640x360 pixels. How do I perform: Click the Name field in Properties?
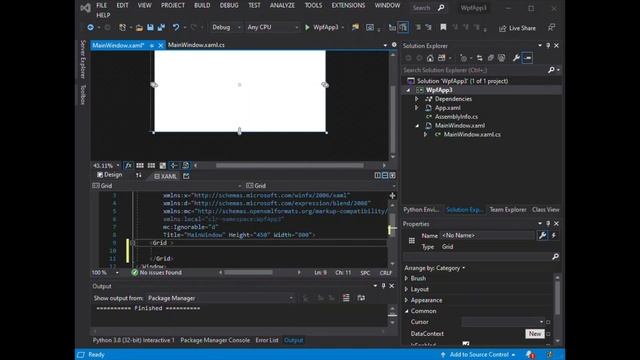point(487,236)
